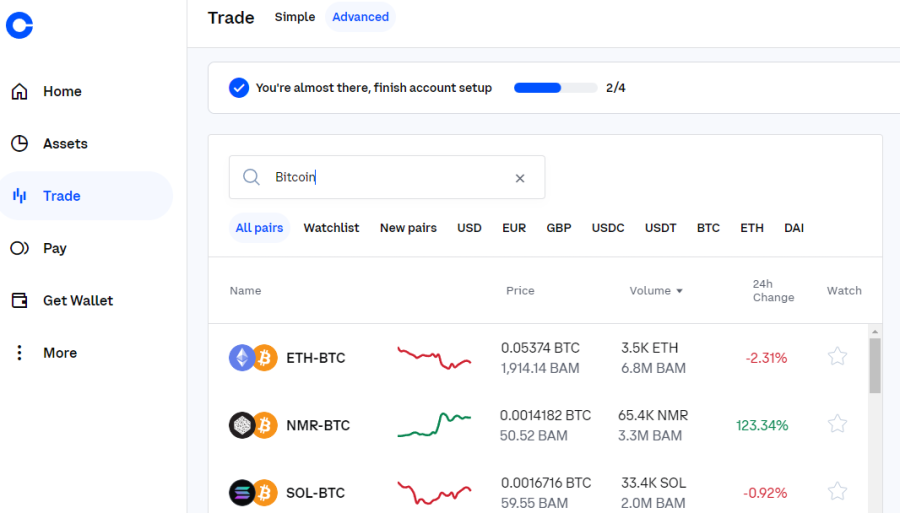Click the account setup progress bar

[x=554, y=88]
